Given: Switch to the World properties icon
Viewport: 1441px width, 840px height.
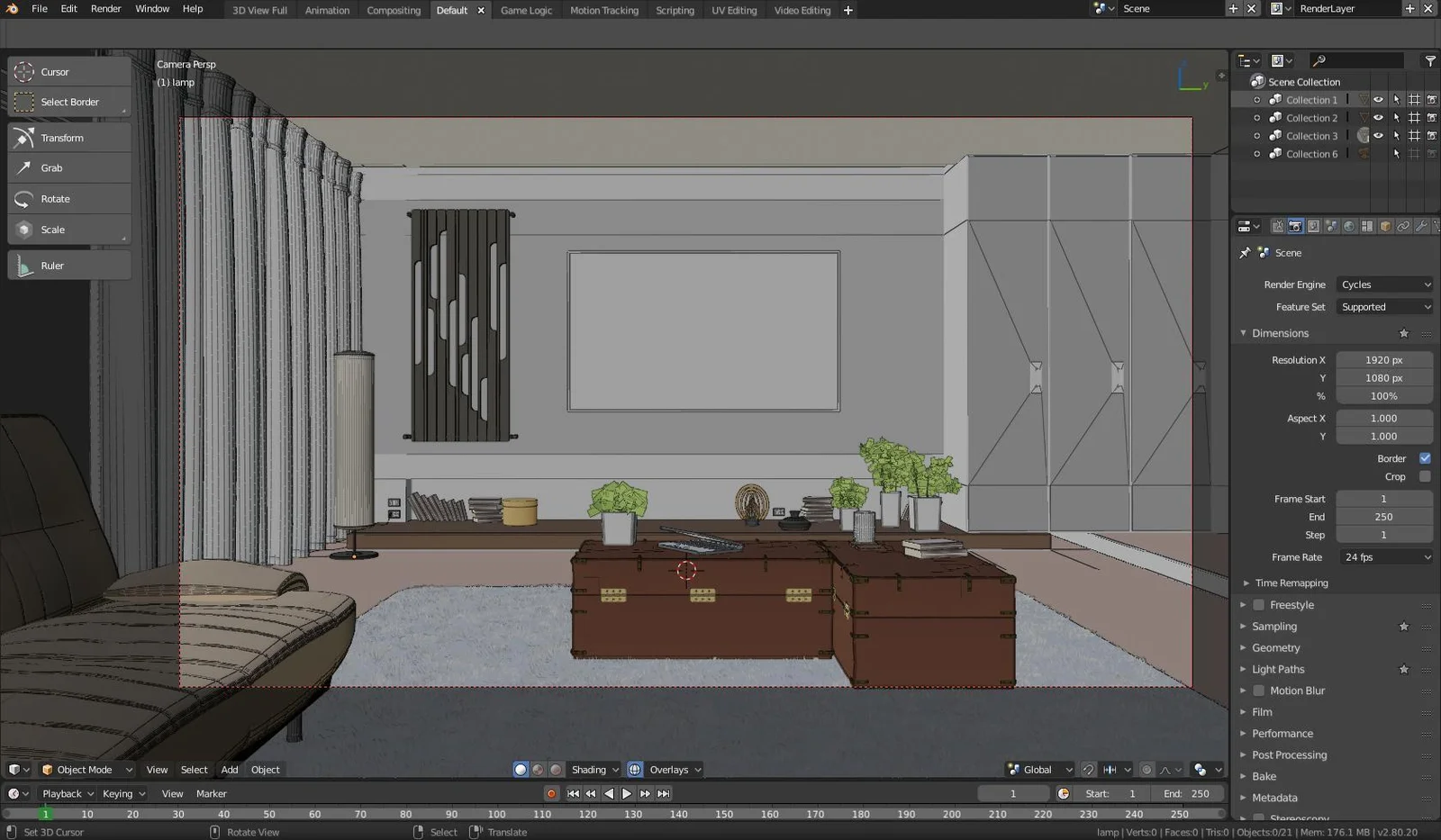Looking at the screenshot, I should pos(1348,226).
